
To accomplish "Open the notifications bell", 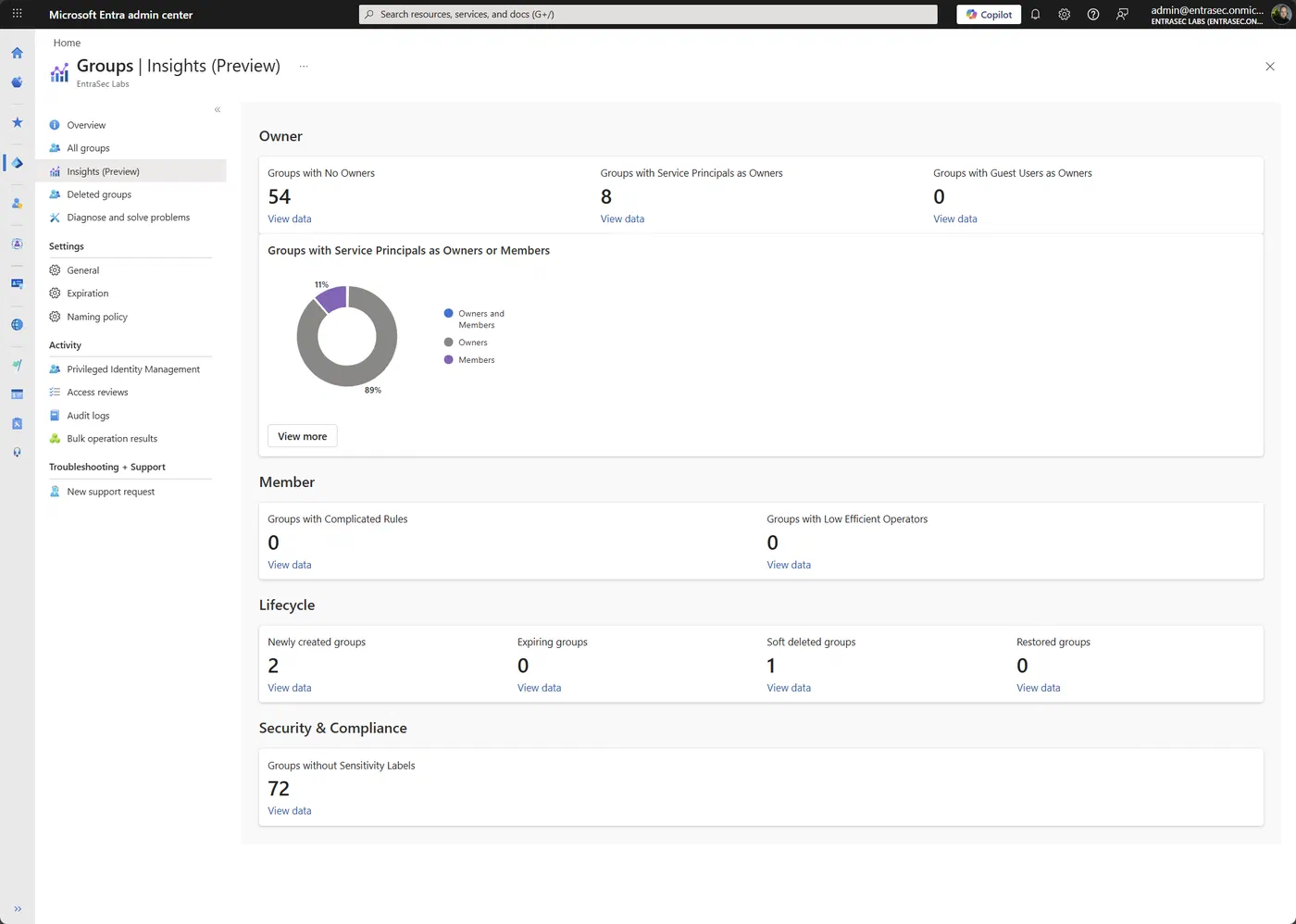I will [x=1035, y=14].
